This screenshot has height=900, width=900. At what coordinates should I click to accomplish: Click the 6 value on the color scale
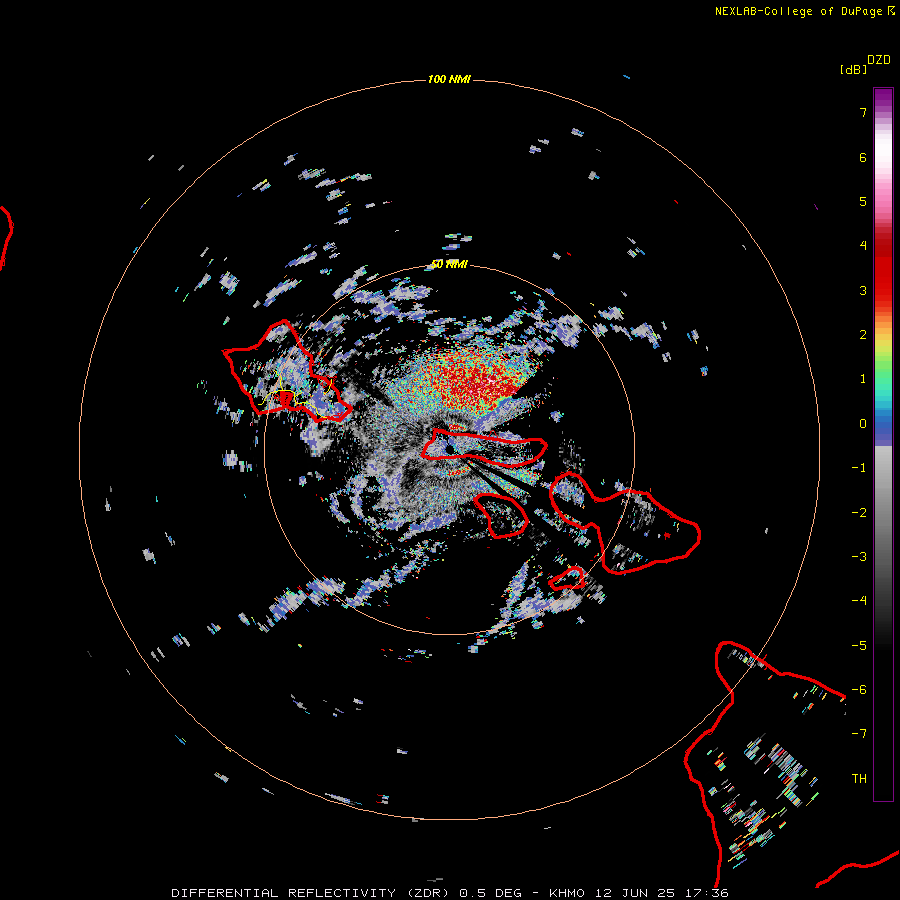(863, 157)
